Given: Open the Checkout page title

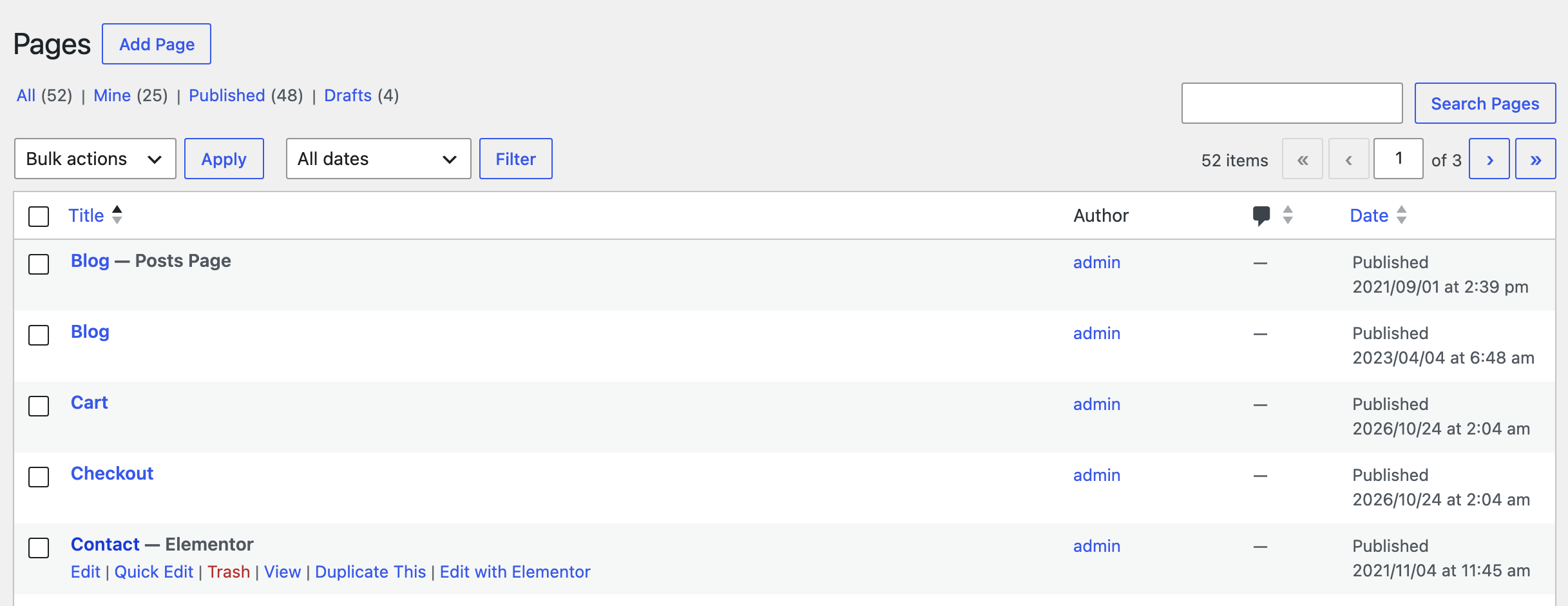Looking at the screenshot, I should pos(112,474).
